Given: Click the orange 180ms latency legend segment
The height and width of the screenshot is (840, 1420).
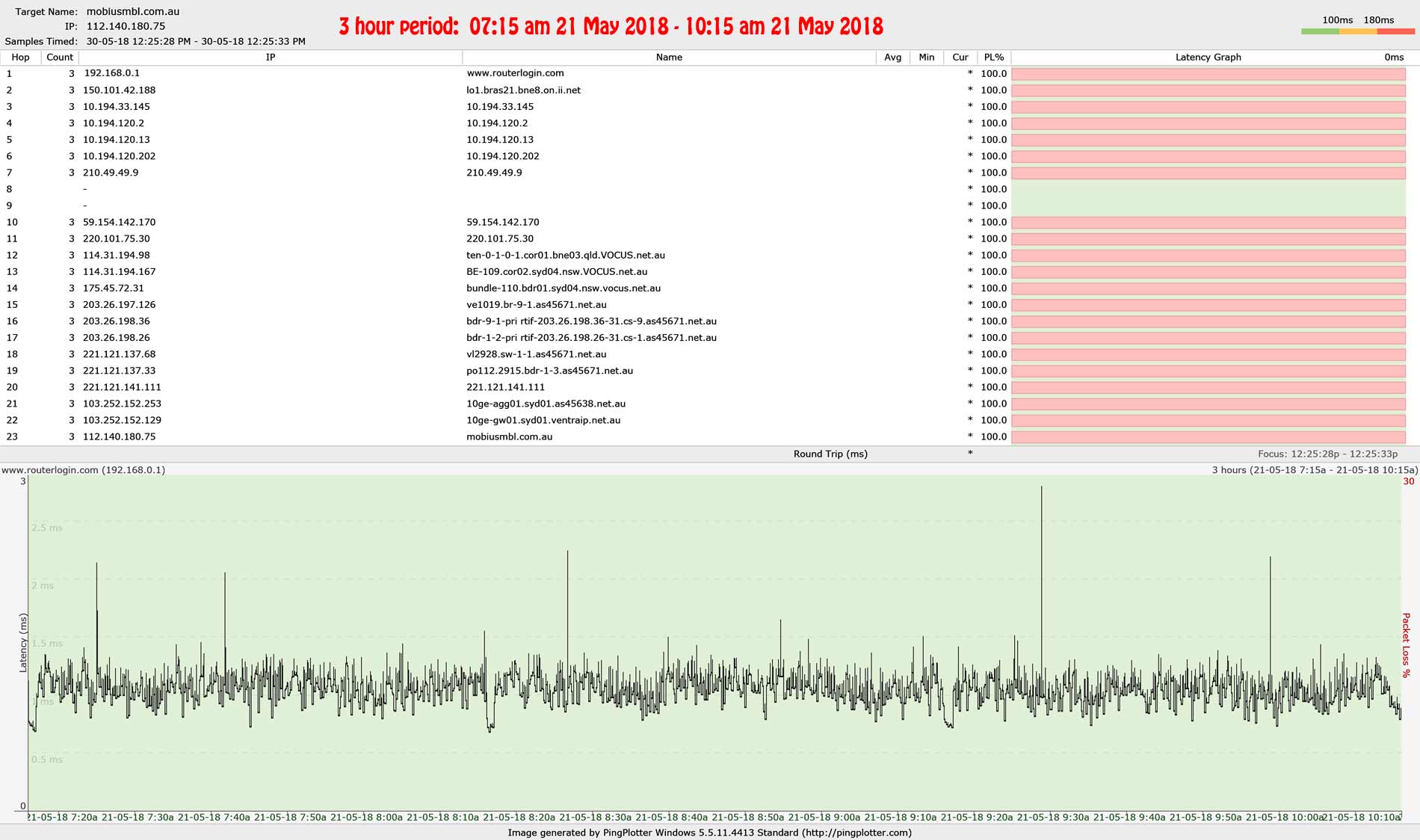Looking at the screenshot, I should pos(1358,31).
